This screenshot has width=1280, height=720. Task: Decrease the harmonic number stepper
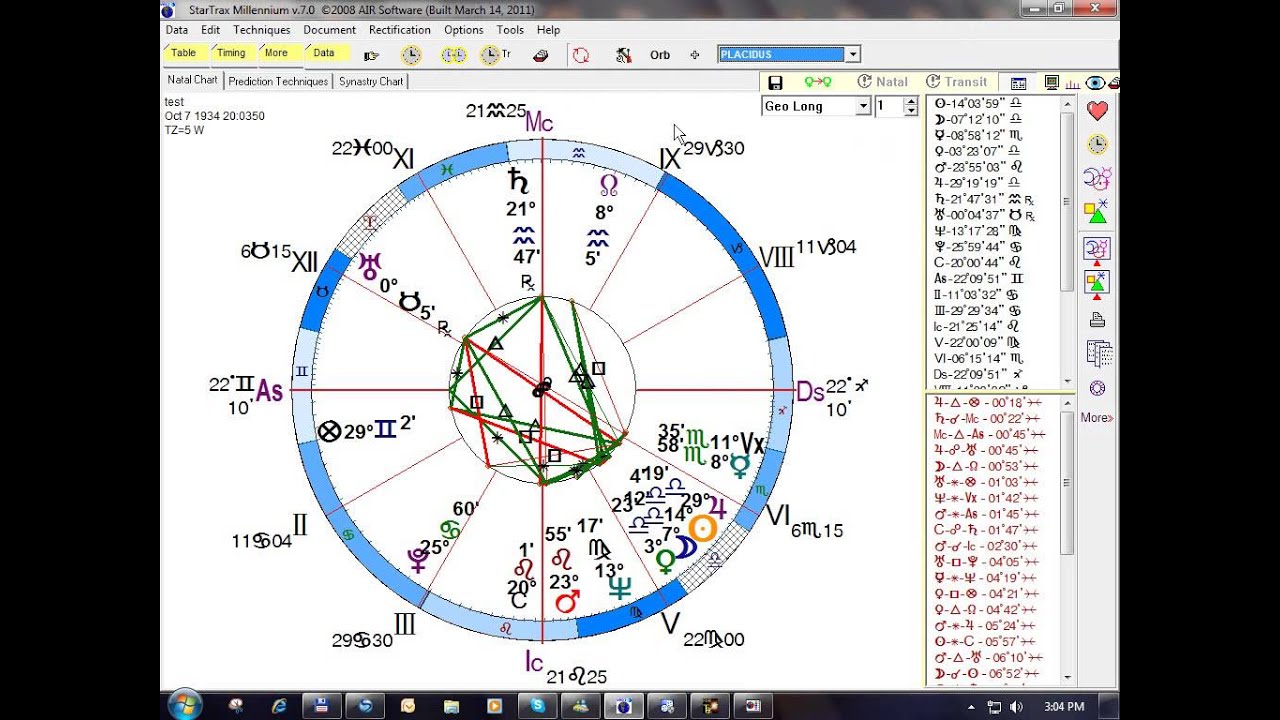coord(910,111)
